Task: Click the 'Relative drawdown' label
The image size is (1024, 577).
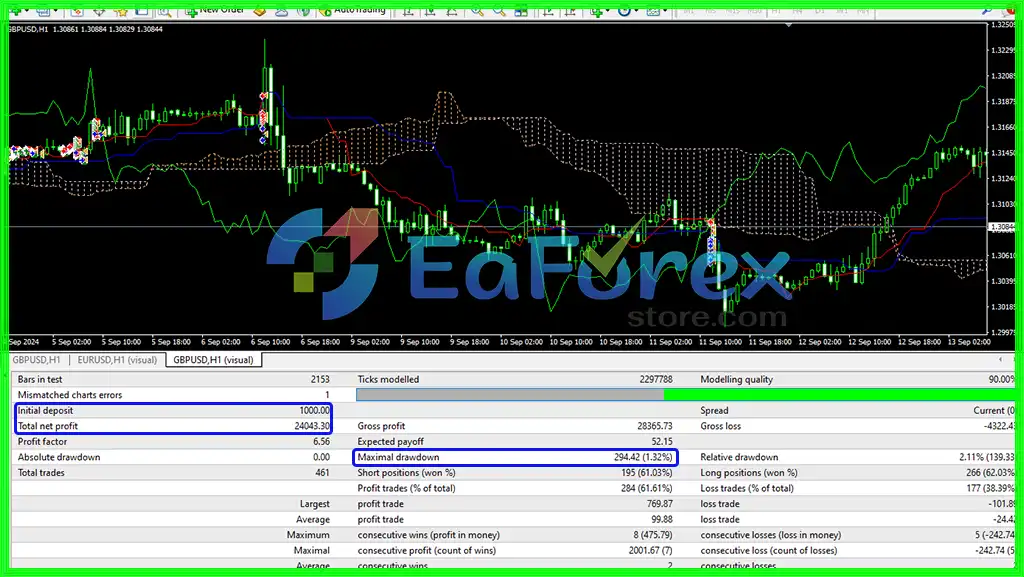Action: (739, 458)
